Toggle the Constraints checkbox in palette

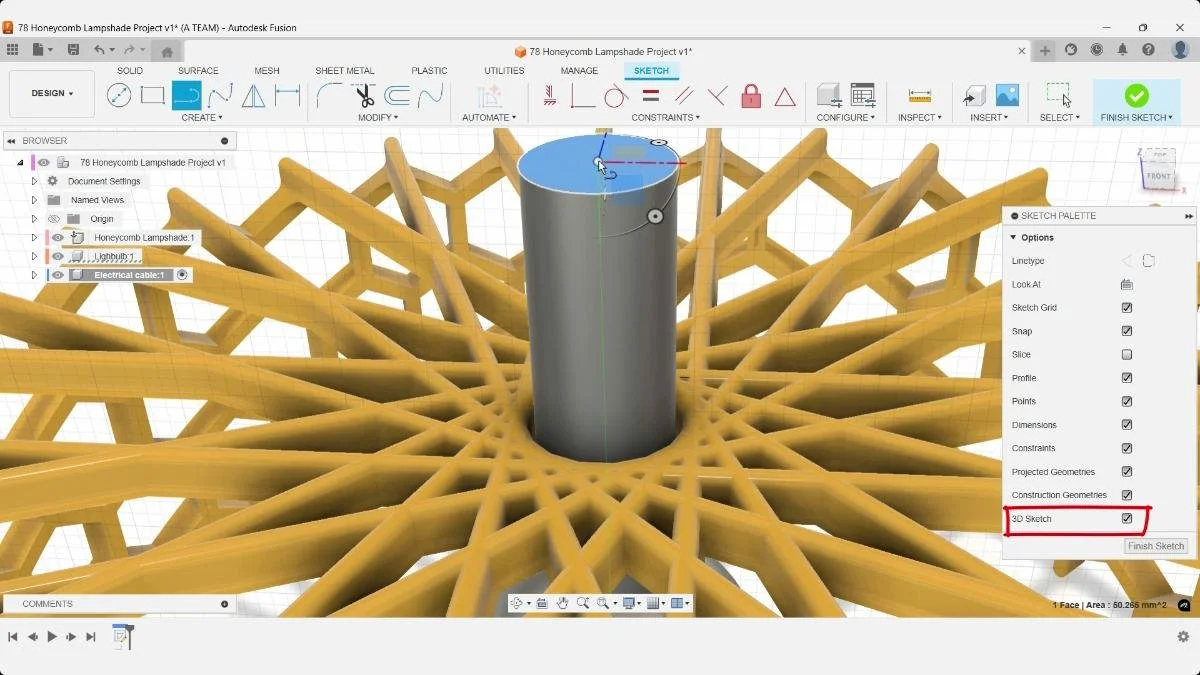pos(1127,448)
